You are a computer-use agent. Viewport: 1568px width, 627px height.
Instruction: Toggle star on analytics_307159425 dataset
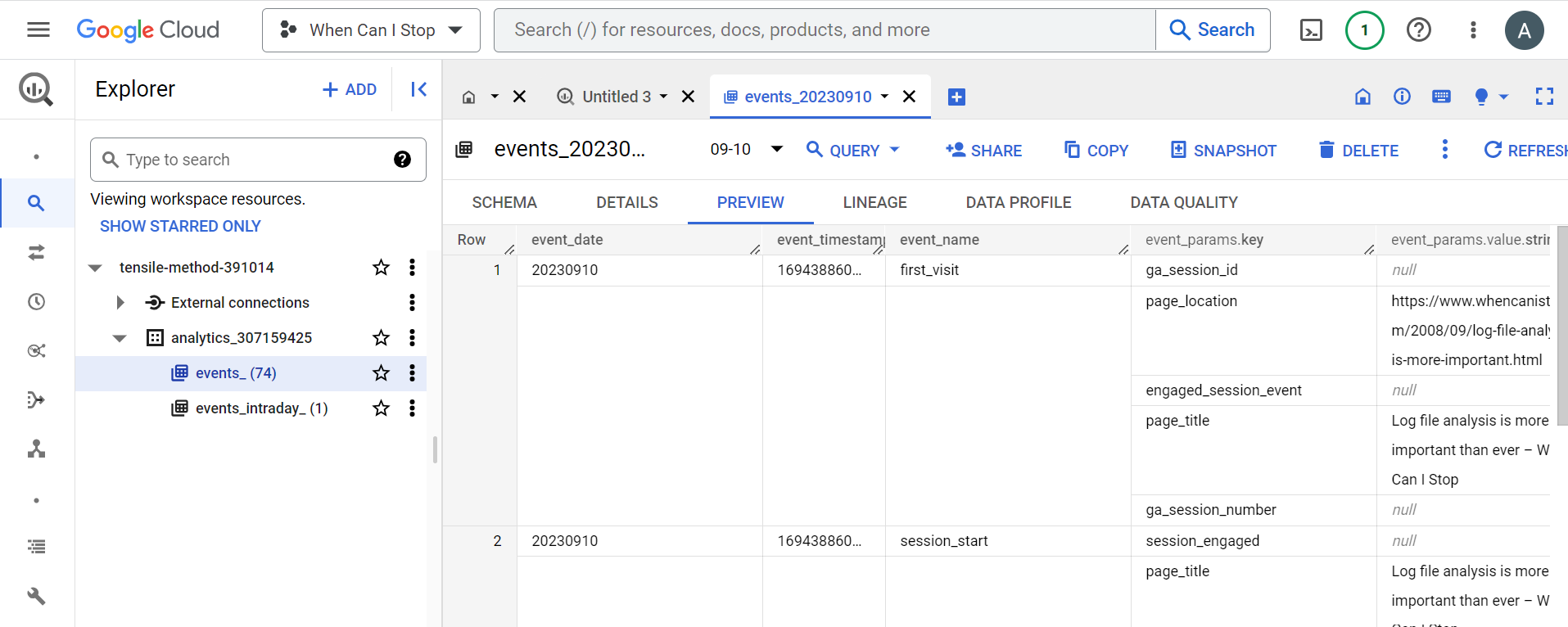point(381,338)
